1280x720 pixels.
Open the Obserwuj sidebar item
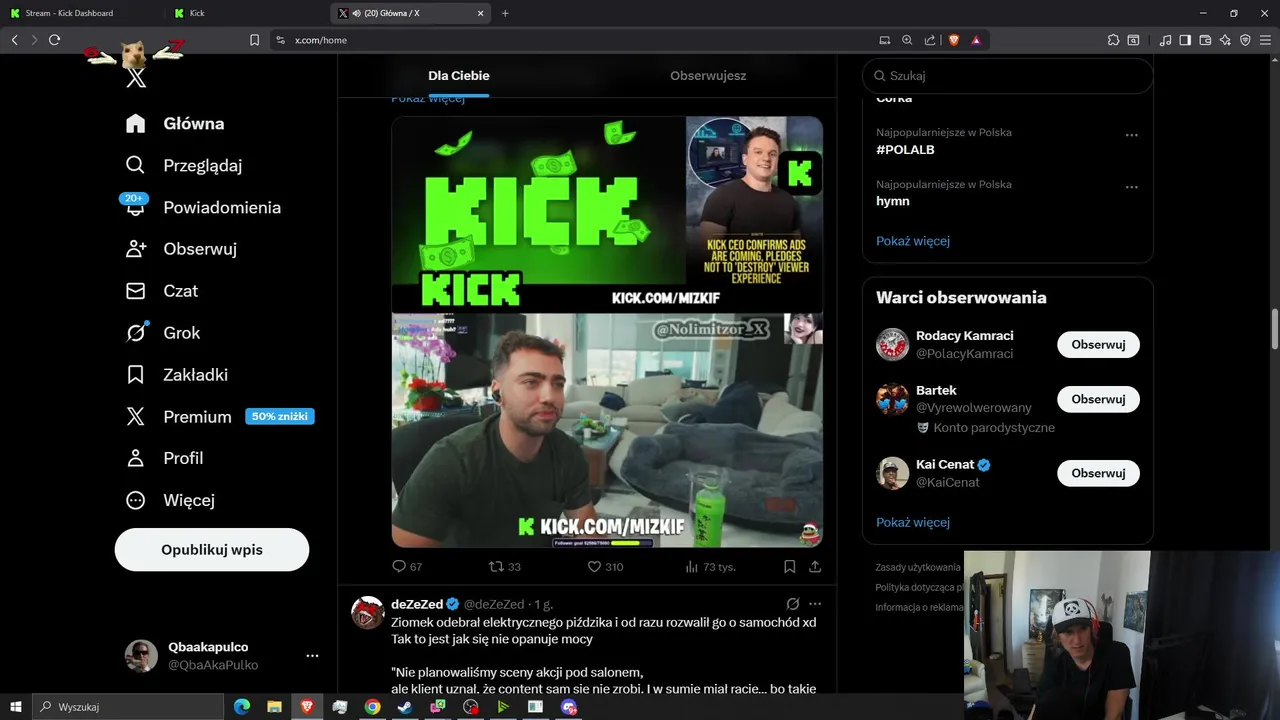click(x=181, y=249)
